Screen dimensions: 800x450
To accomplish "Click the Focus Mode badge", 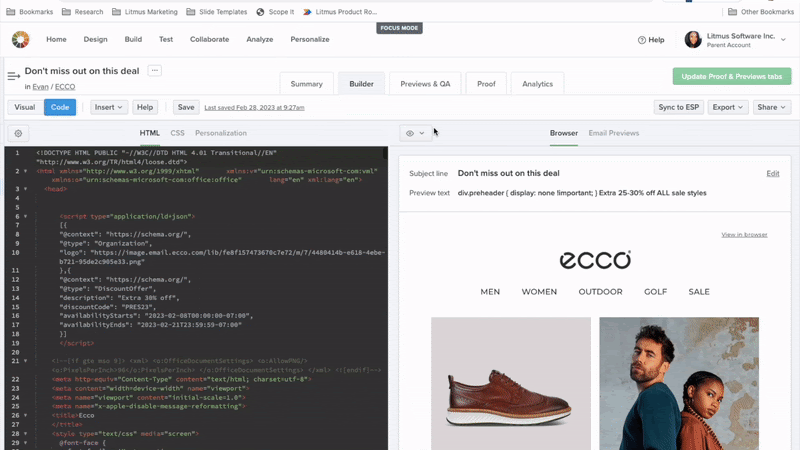I will coord(399,28).
